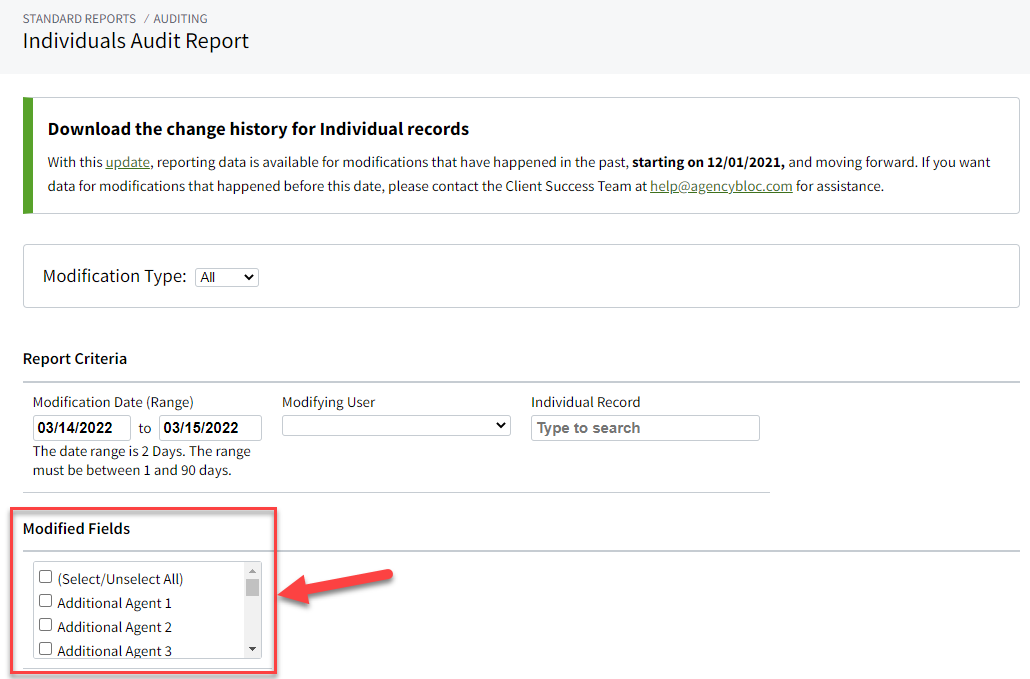1030x679 pixels.
Task: Go to the Auditing breadcrumb
Action: pos(181,18)
